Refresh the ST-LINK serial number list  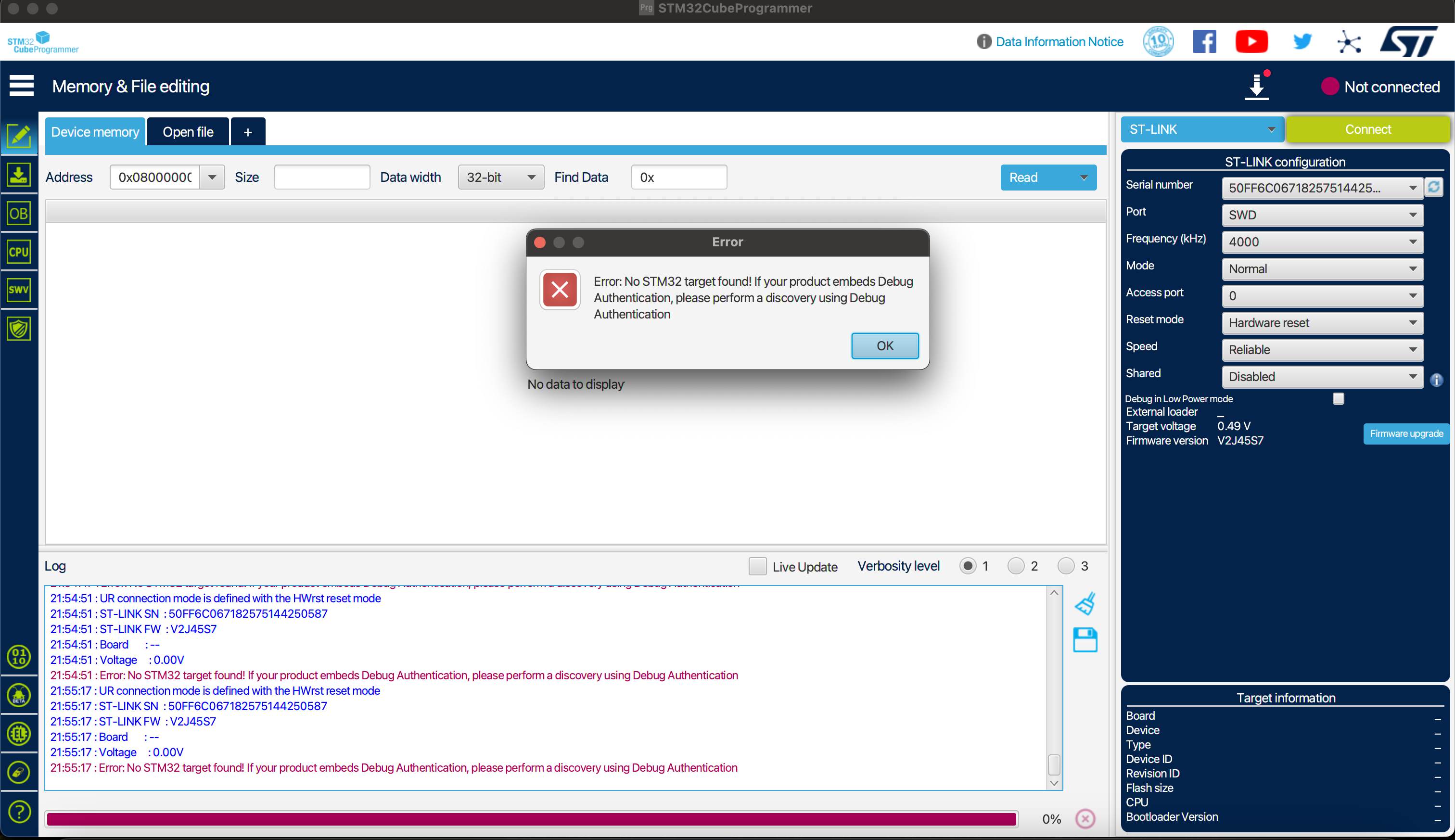tap(1434, 187)
